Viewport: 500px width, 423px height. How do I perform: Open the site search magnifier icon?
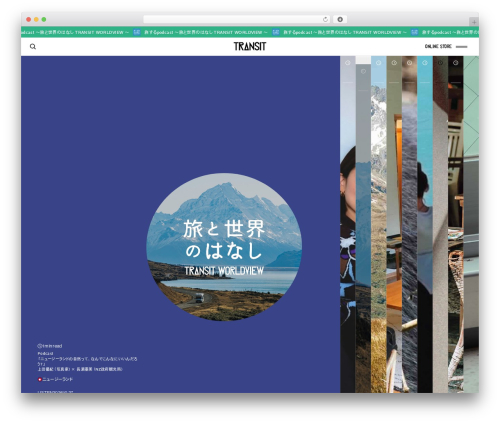pyautogui.click(x=33, y=46)
